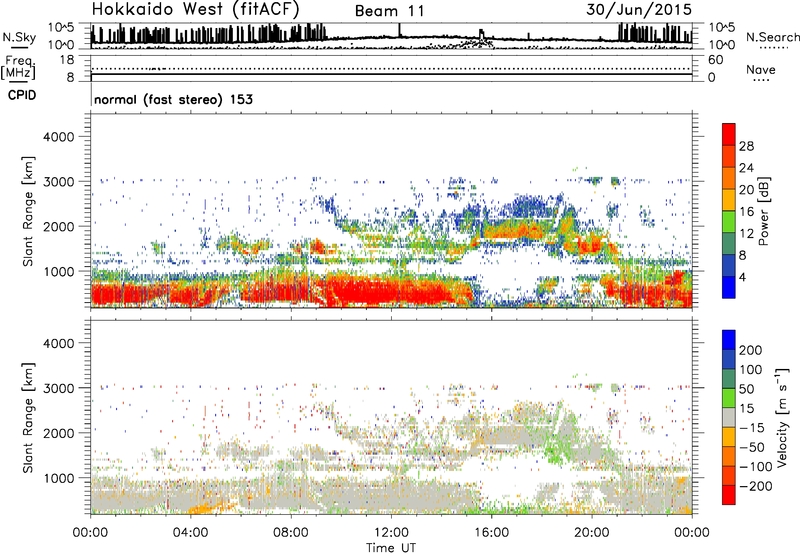Click the "4" power colorbar value
The image size is (800, 554).
pos(742,277)
